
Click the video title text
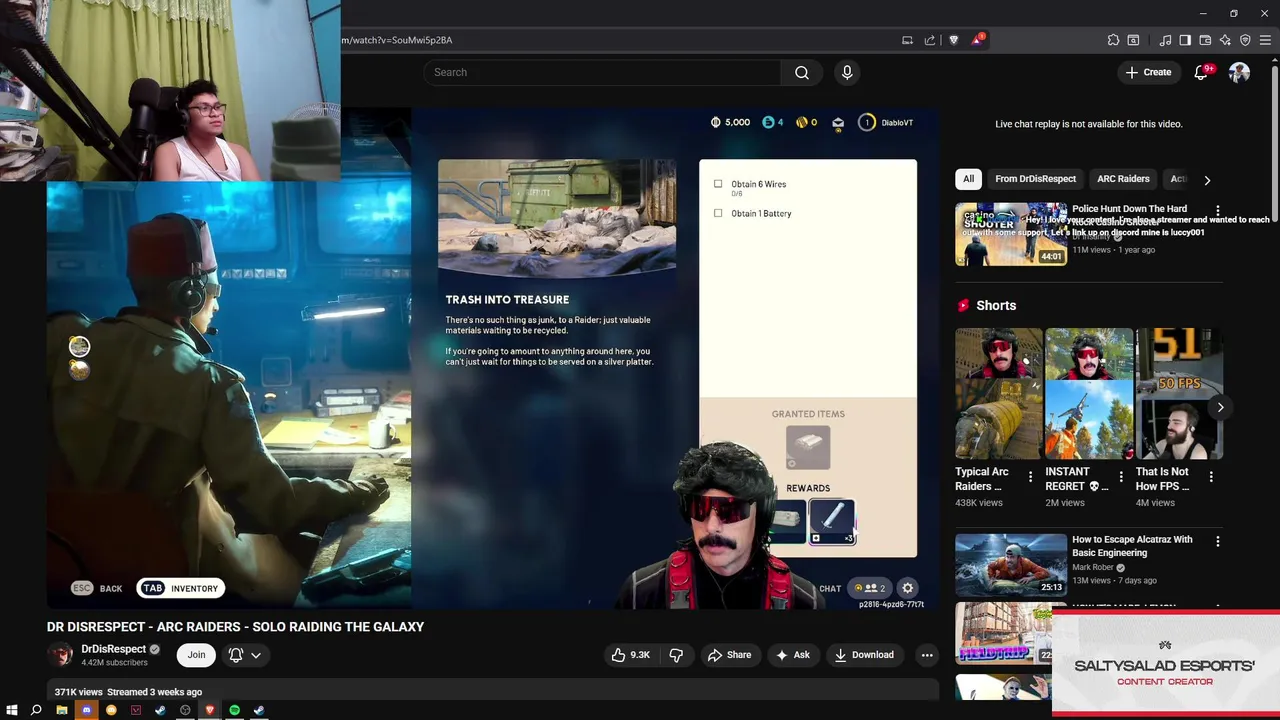coord(235,627)
